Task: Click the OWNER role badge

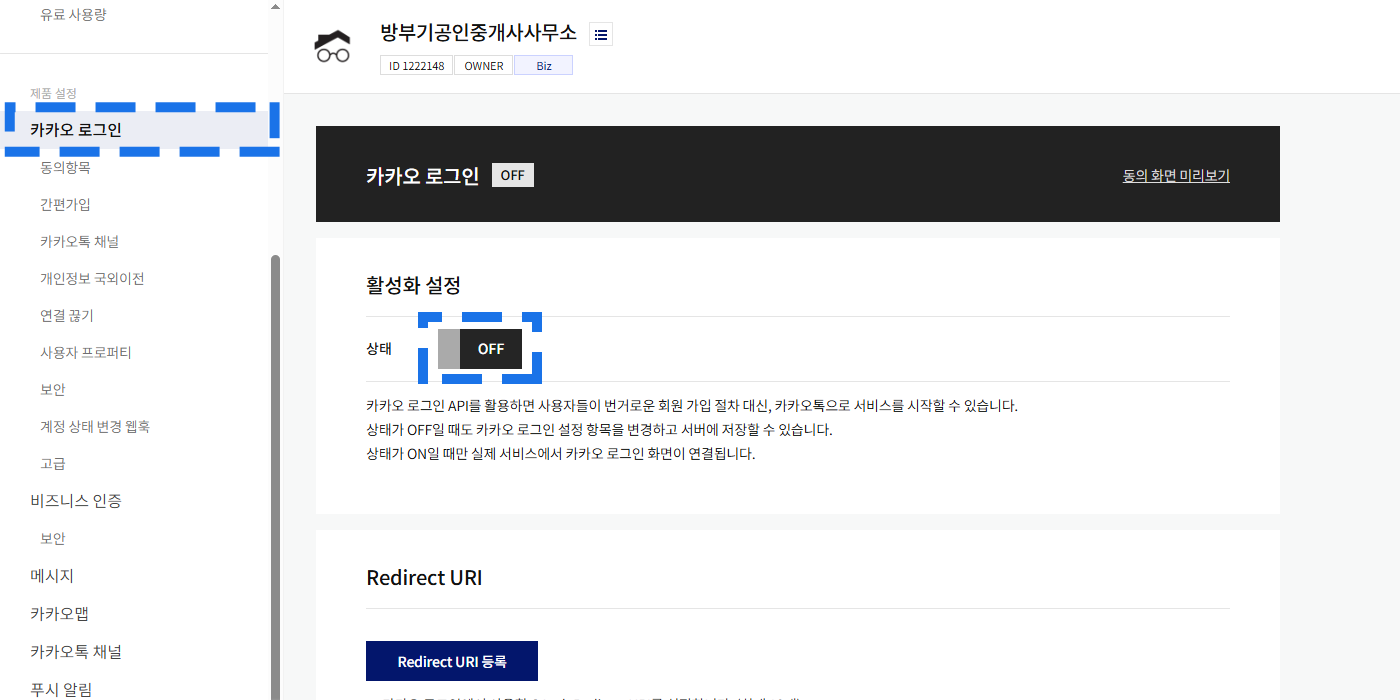Action: click(x=484, y=66)
